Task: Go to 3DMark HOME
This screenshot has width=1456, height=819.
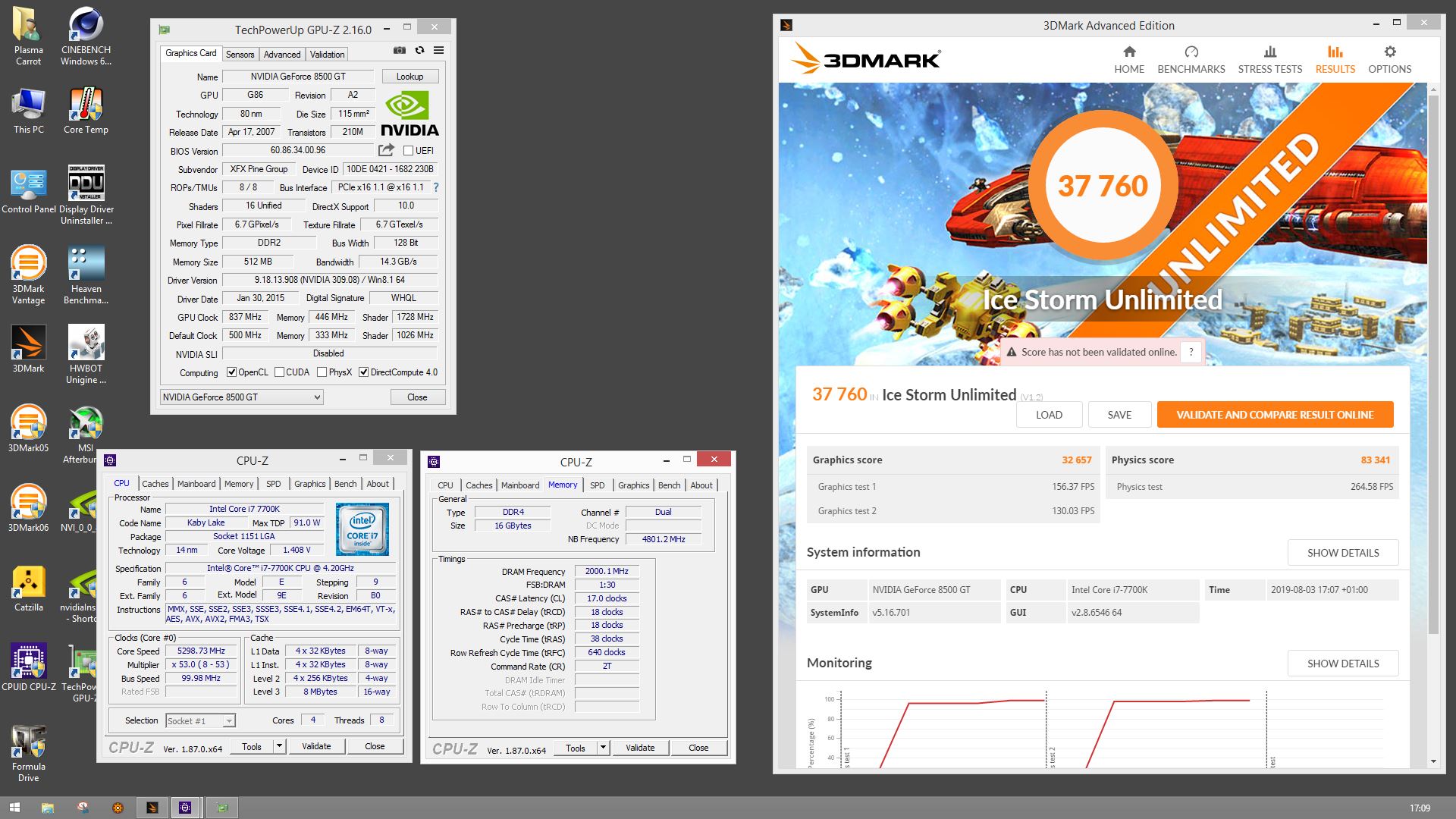Action: (x=1129, y=60)
